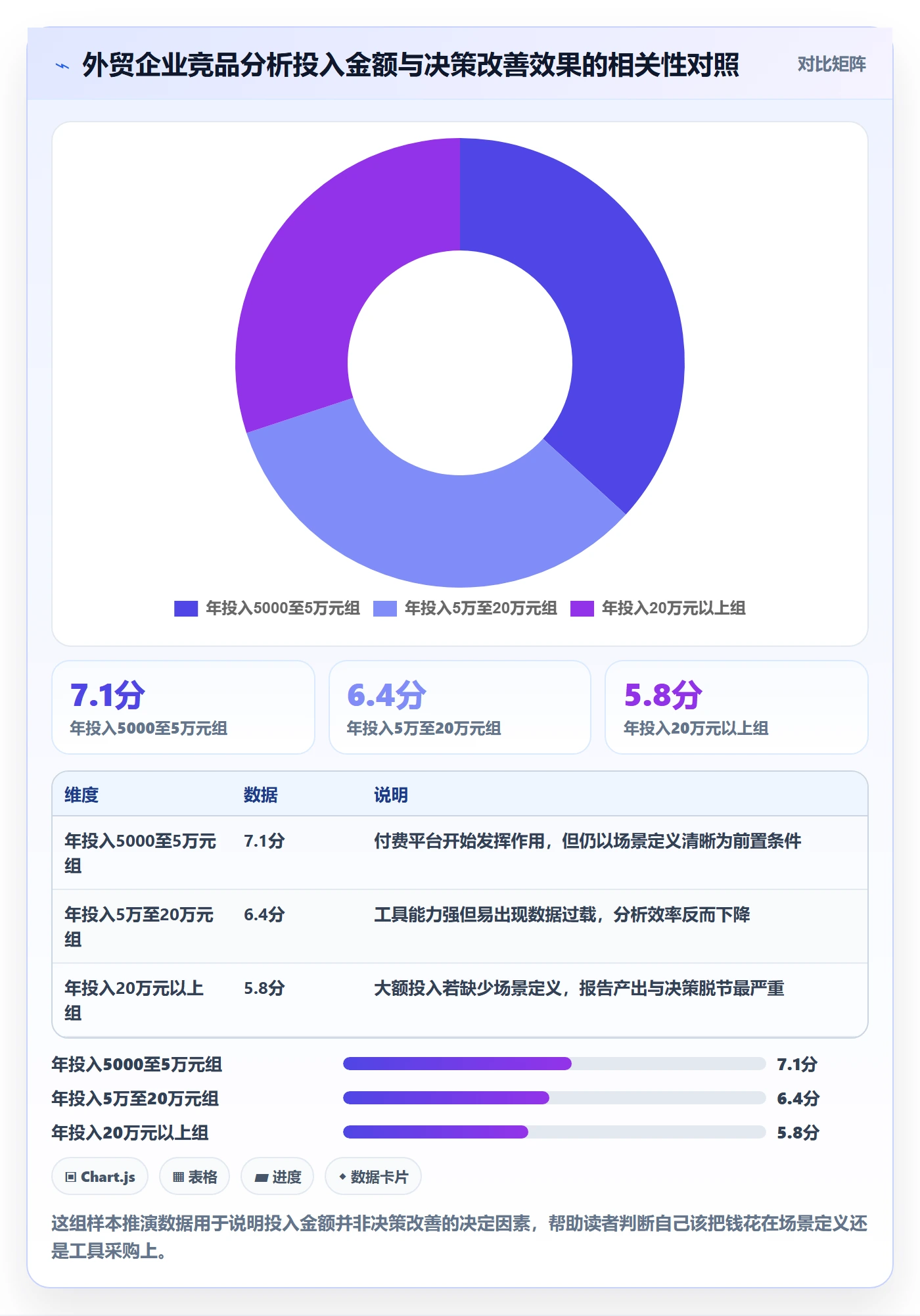This screenshot has height=1316, width=920.
Task: Click description starting 付费平台开始发挥作用
Action: [587, 841]
